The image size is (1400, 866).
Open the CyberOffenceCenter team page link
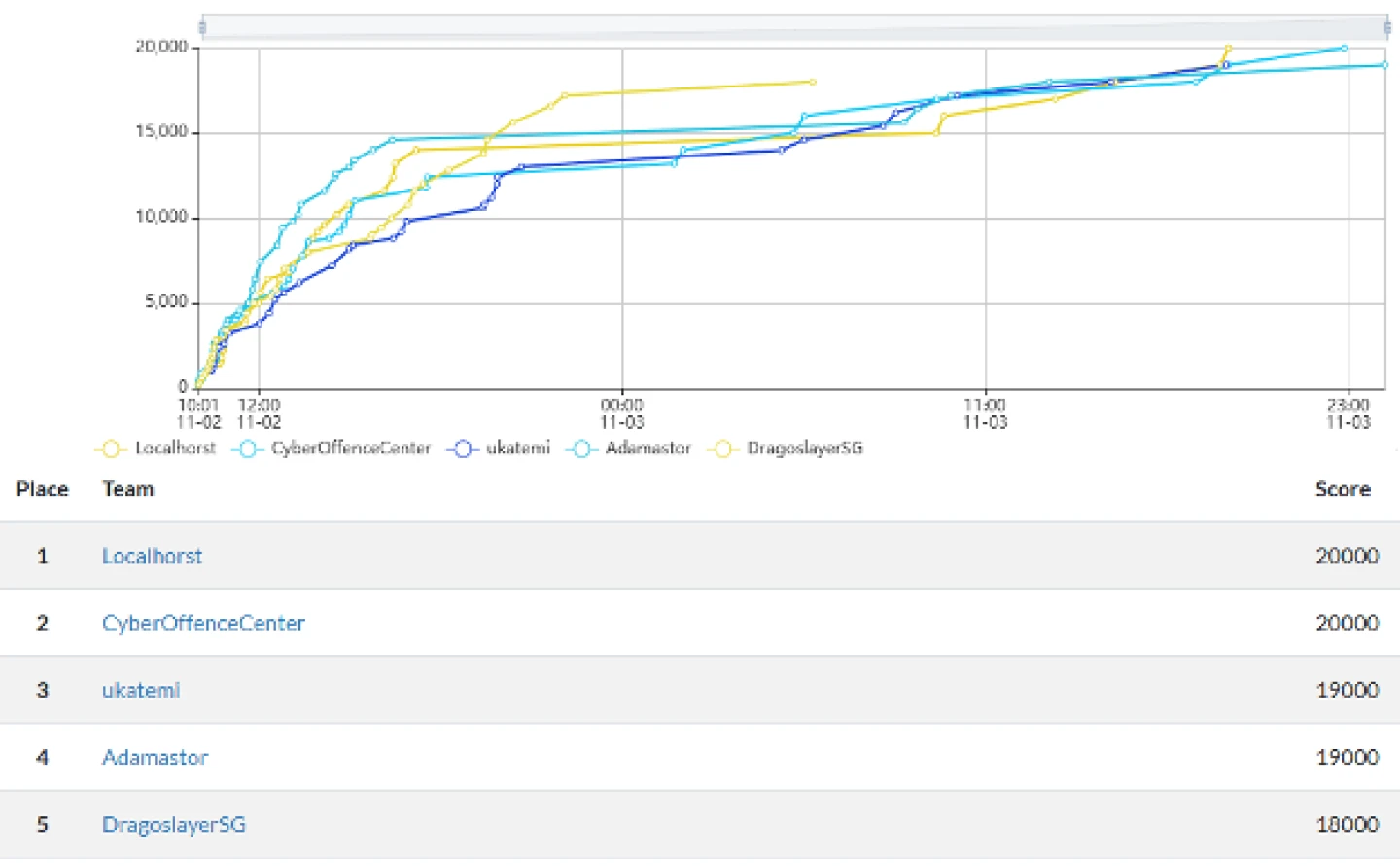(203, 623)
